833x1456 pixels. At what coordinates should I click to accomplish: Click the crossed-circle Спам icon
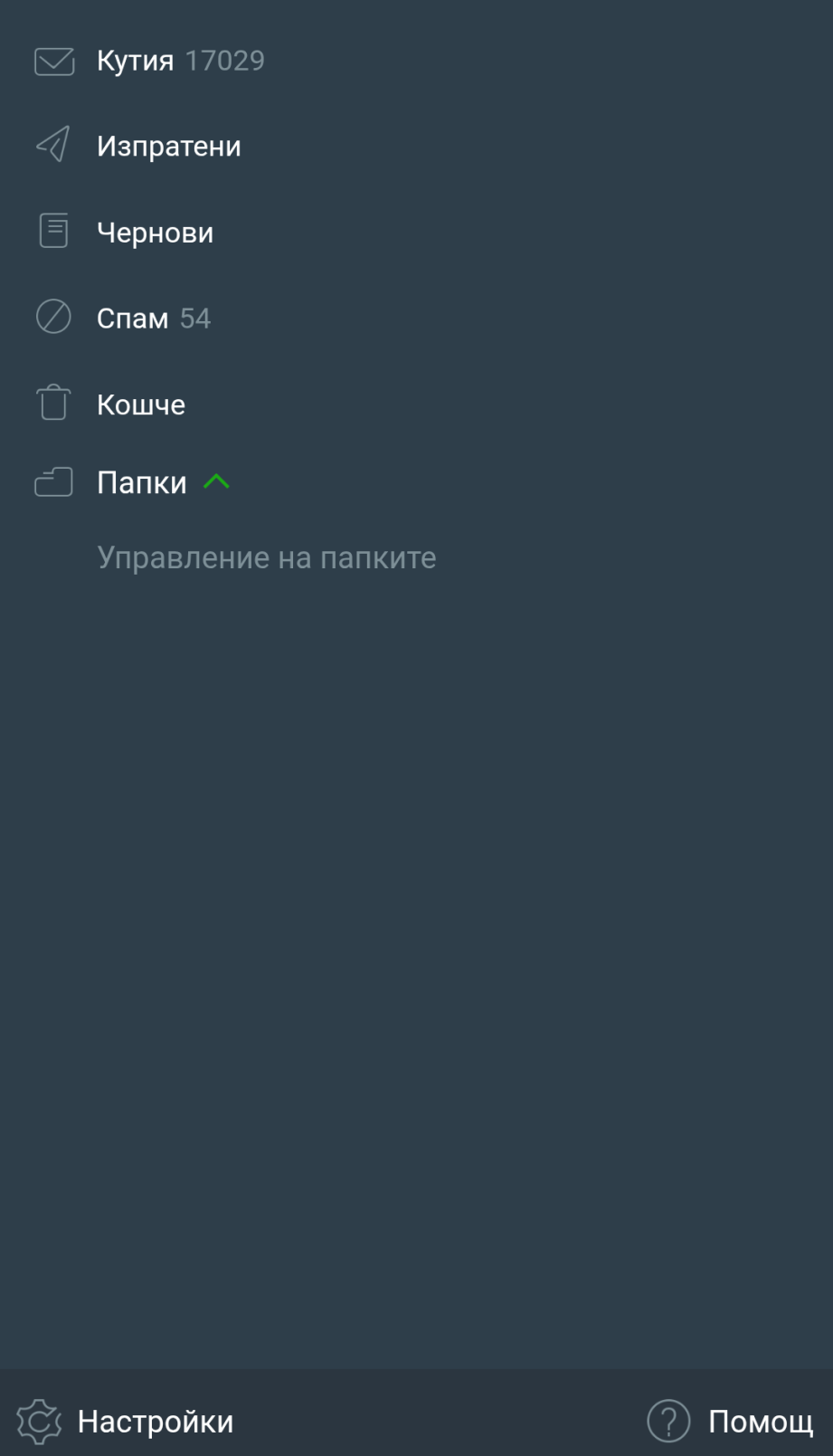tap(53, 317)
